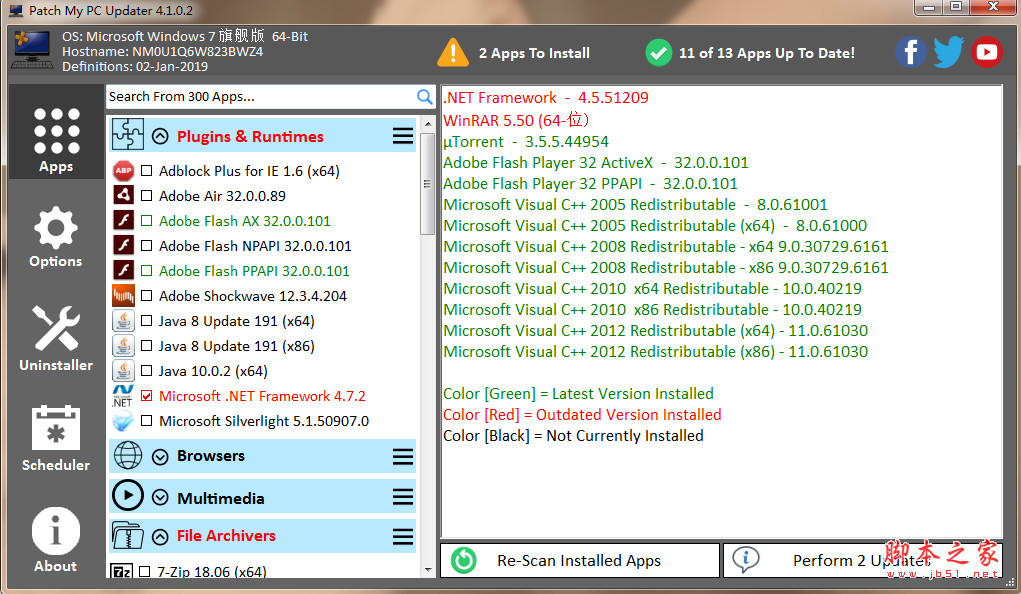
Task: Open File Archivers hamburger menu
Action: (403, 537)
